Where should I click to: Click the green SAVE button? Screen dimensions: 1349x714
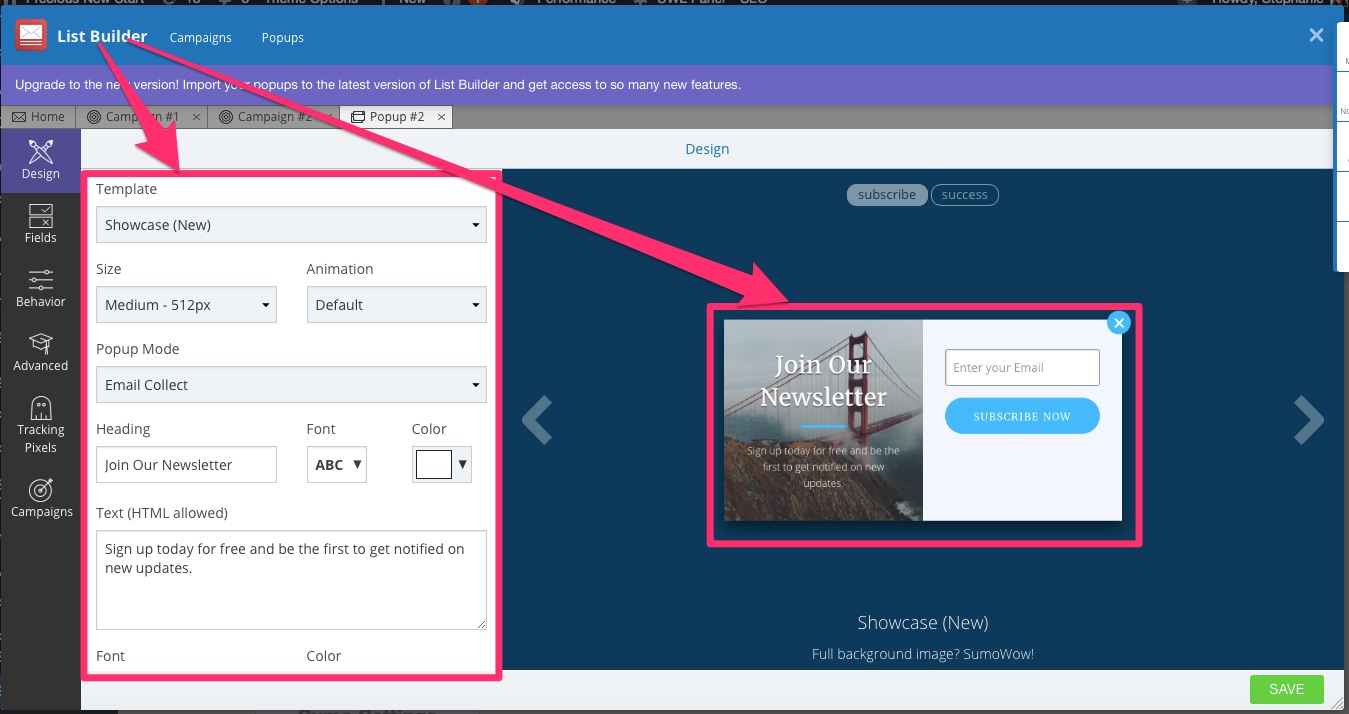pos(1286,689)
